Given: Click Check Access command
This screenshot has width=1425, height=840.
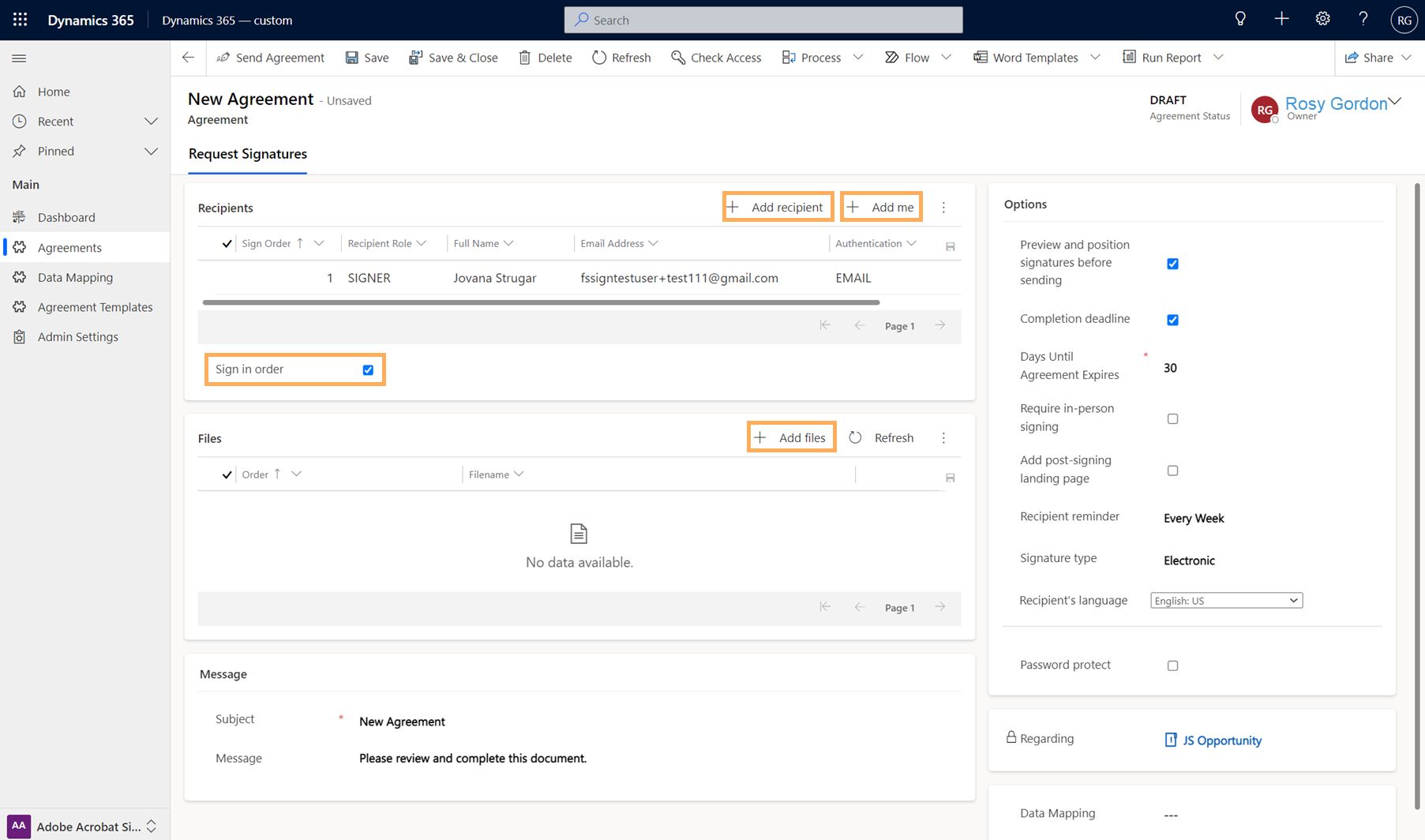Looking at the screenshot, I should (716, 58).
